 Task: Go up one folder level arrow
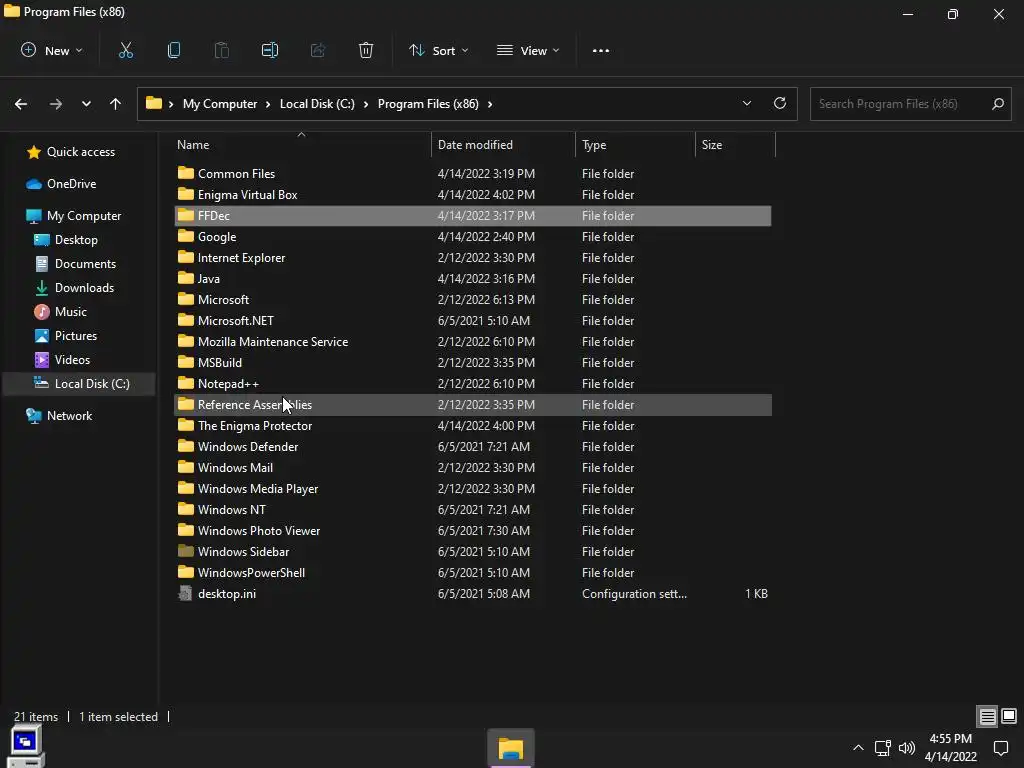[x=116, y=104]
